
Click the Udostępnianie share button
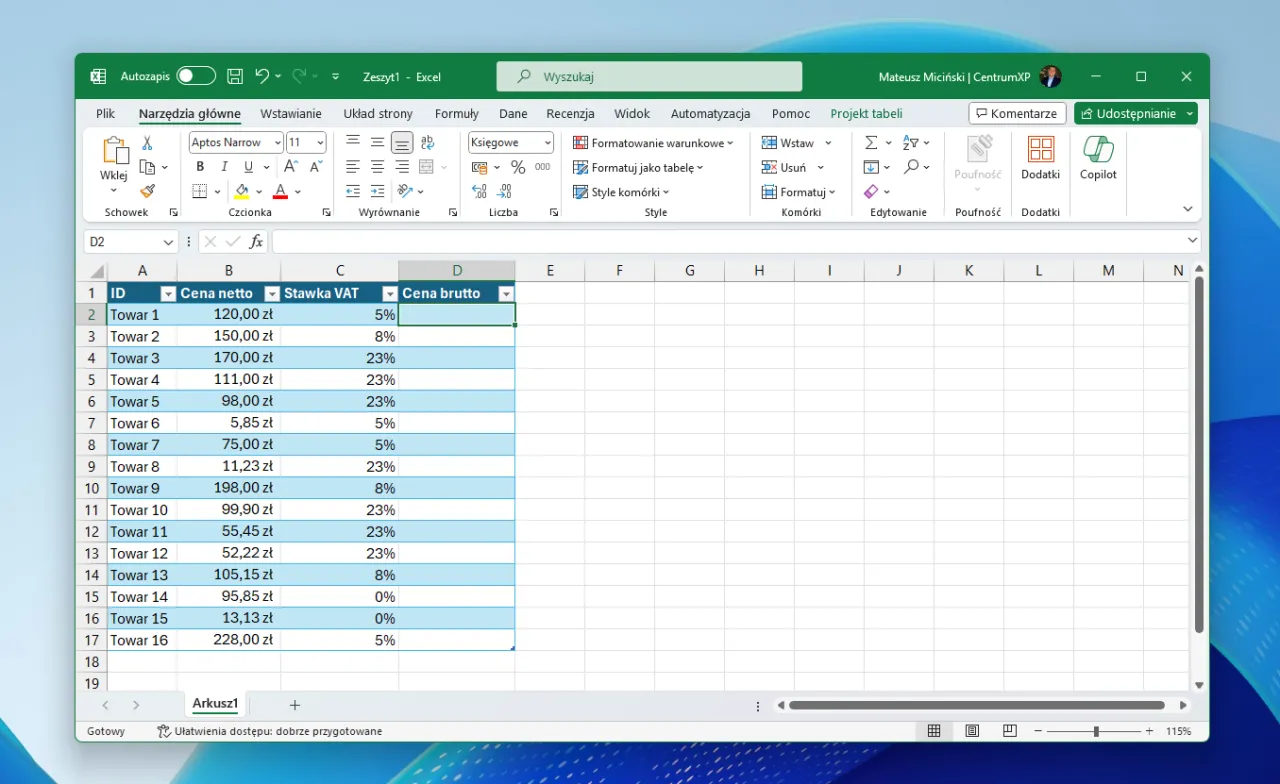[1128, 114]
